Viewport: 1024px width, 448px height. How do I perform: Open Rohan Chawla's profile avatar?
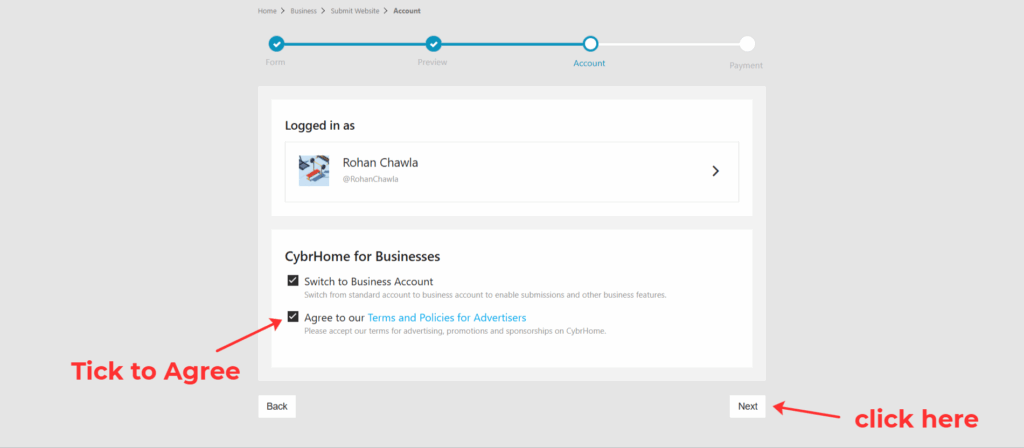tap(314, 170)
